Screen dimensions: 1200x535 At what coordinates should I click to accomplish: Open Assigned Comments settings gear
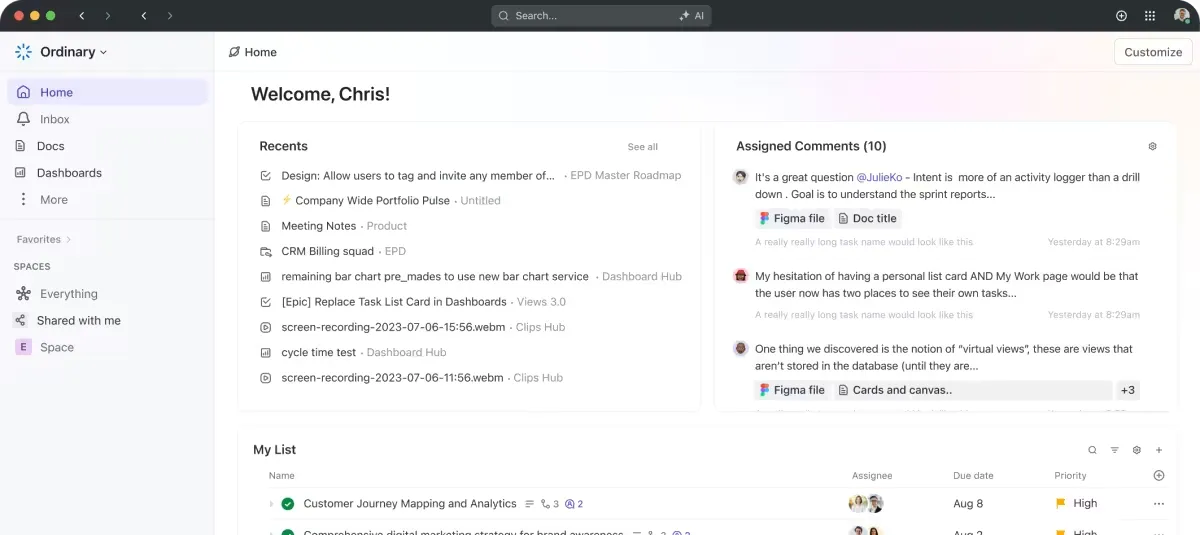tap(1152, 146)
